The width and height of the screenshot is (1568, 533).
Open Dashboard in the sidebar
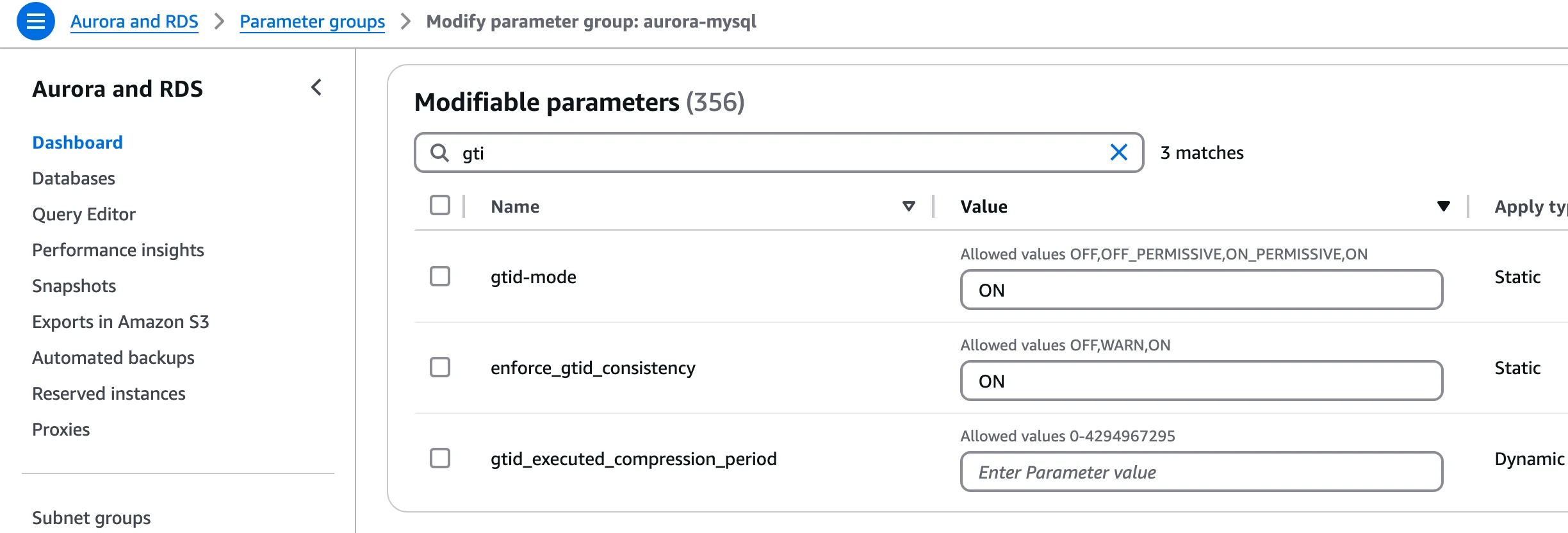click(x=78, y=142)
